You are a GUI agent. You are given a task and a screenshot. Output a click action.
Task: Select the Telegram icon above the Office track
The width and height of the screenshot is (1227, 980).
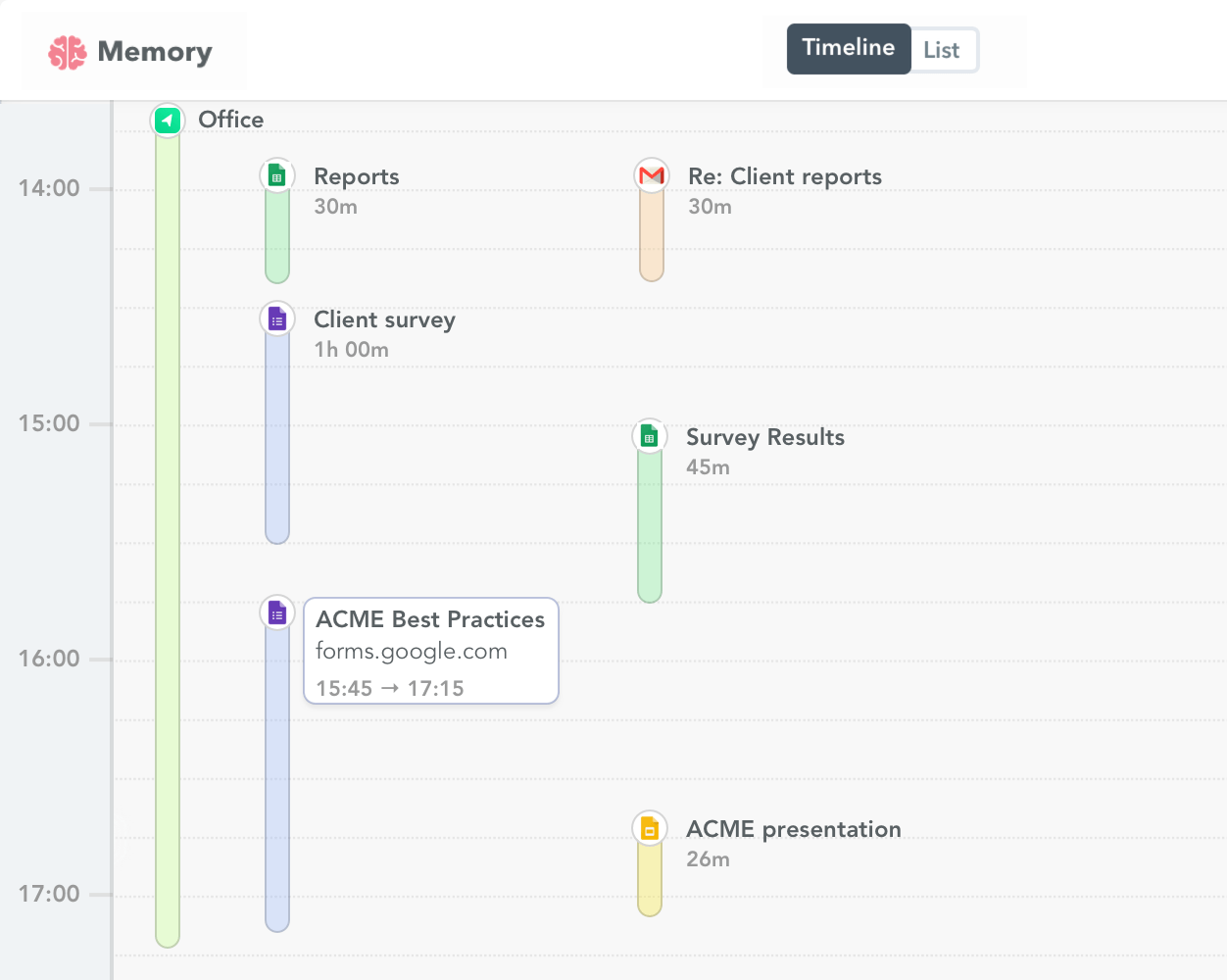(x=167, y=120)
